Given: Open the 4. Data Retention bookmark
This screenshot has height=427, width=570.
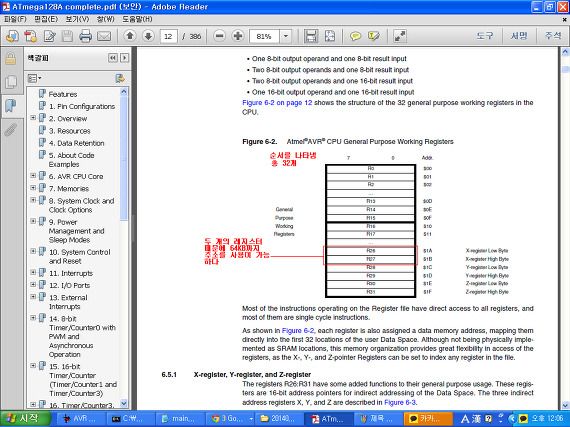Looking at the screenshot, I should [77, 143].
